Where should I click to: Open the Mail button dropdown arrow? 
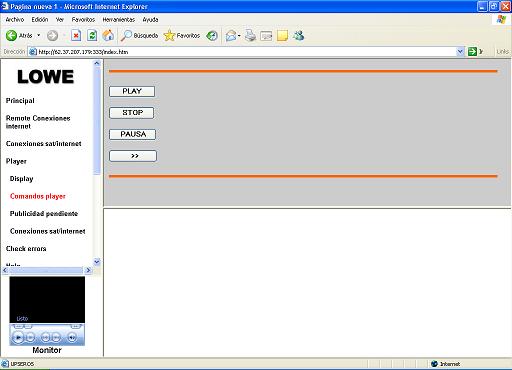239,36
